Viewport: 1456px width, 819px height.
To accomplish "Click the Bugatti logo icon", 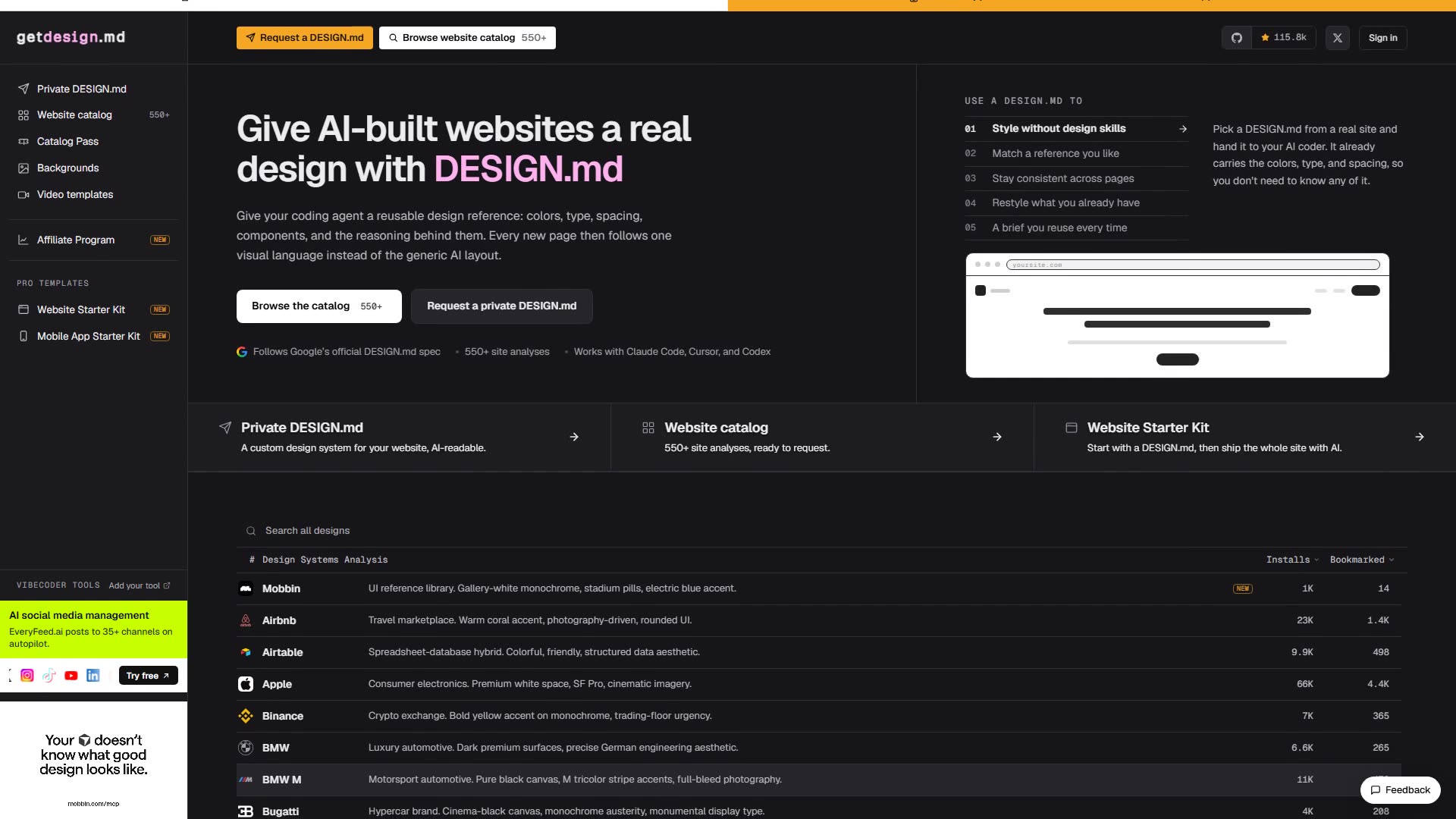I will click(x=246, y=811).
